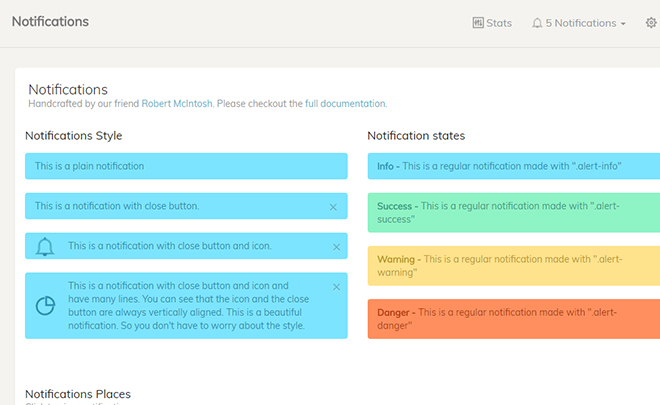
Task: Open settings gear icon in top bar
Action: pos(651,23)
